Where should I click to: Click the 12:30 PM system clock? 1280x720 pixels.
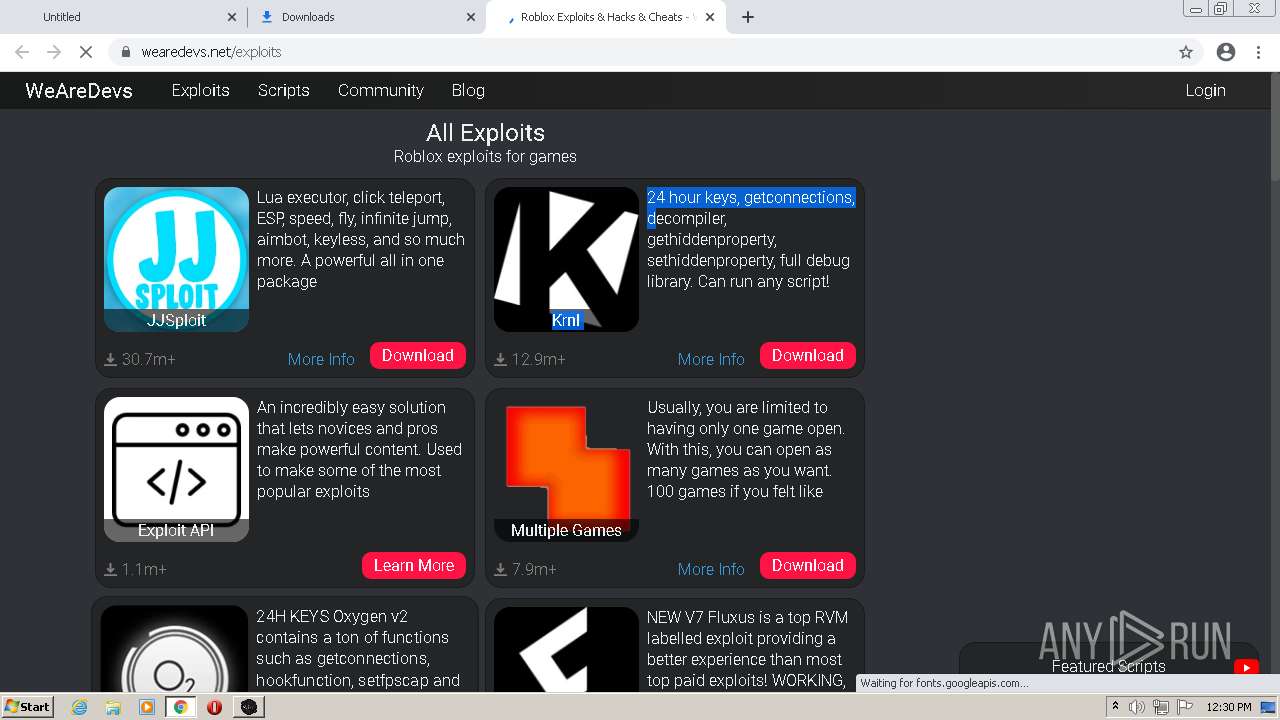click(x=1229, y=707)
